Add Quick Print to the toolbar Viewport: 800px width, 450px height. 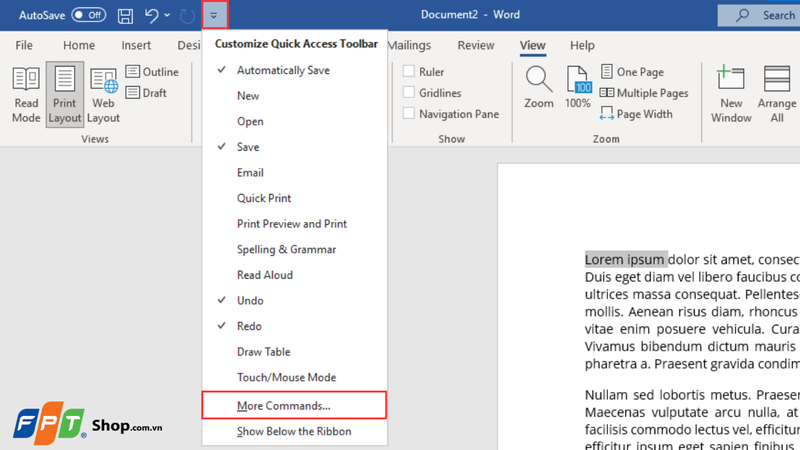tap(294, 198)
